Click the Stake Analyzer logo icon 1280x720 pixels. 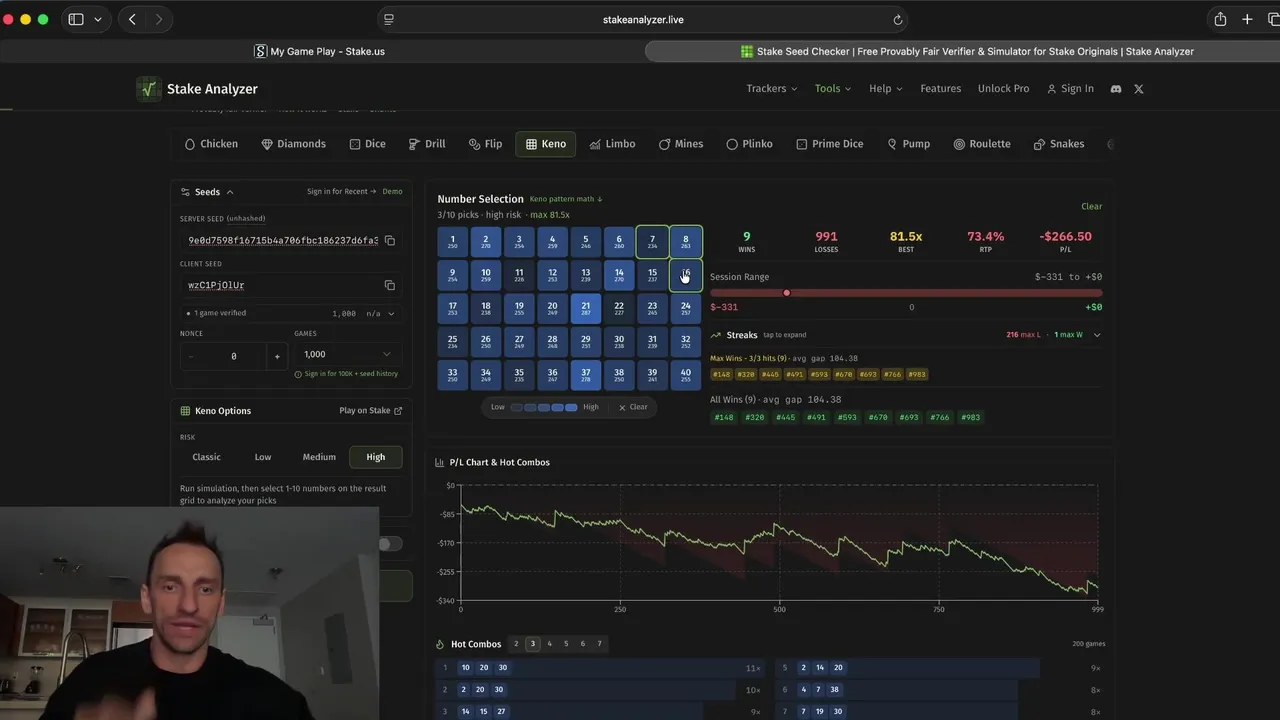(x=149, y=89)
